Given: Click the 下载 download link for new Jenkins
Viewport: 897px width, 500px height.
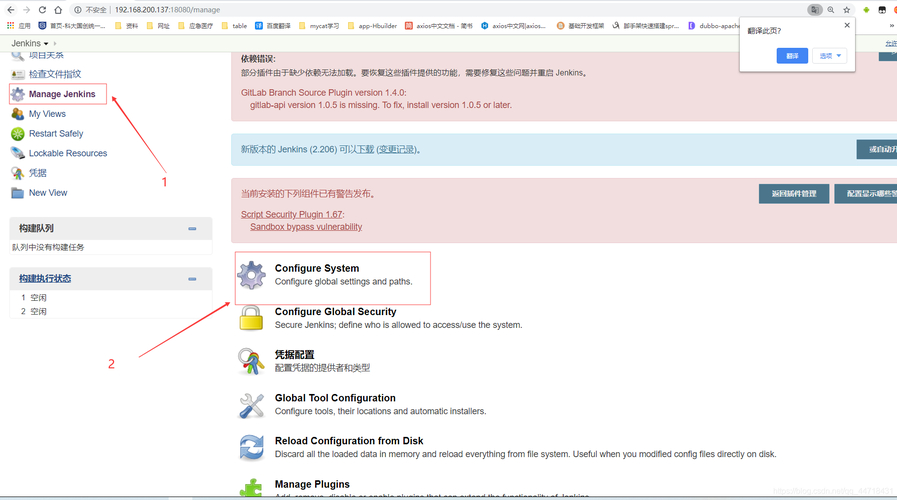Looking at the screenshot, I should 366,149.
